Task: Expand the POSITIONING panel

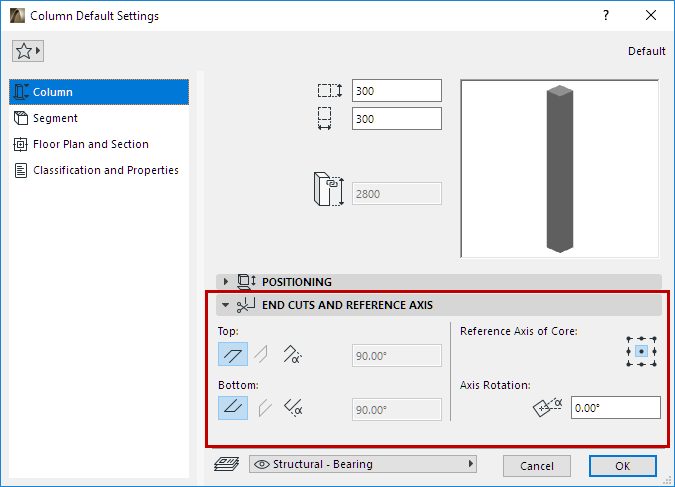Action: click(226, 282)
